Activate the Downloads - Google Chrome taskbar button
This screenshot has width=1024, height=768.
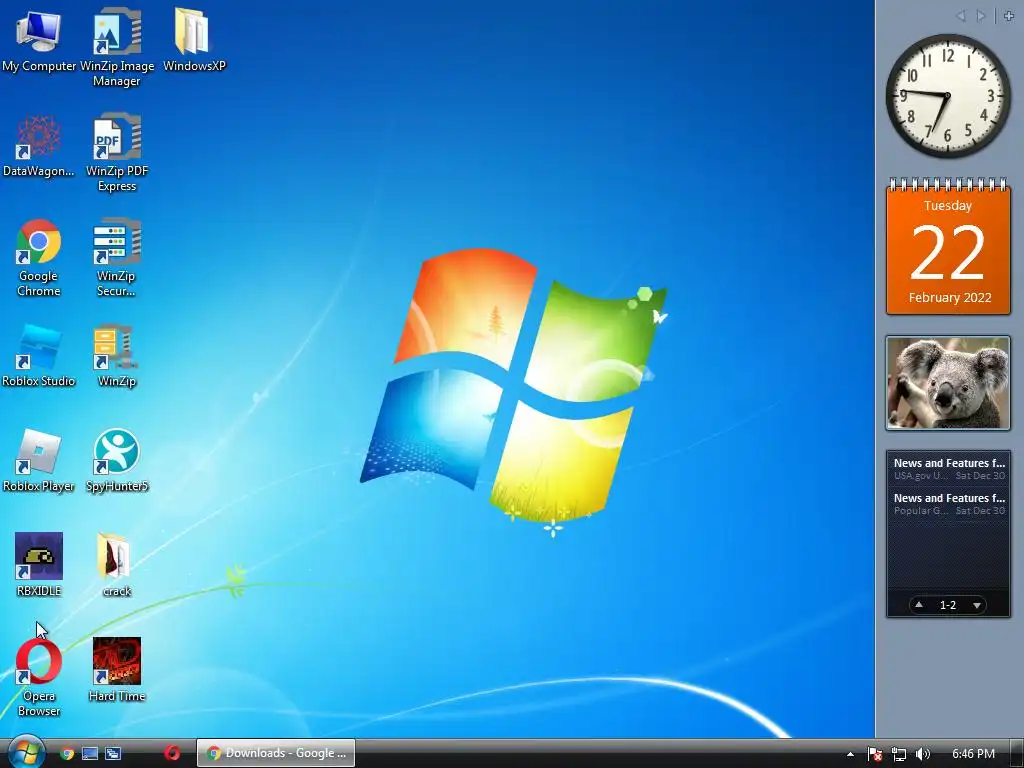click(x=276, y=753)
